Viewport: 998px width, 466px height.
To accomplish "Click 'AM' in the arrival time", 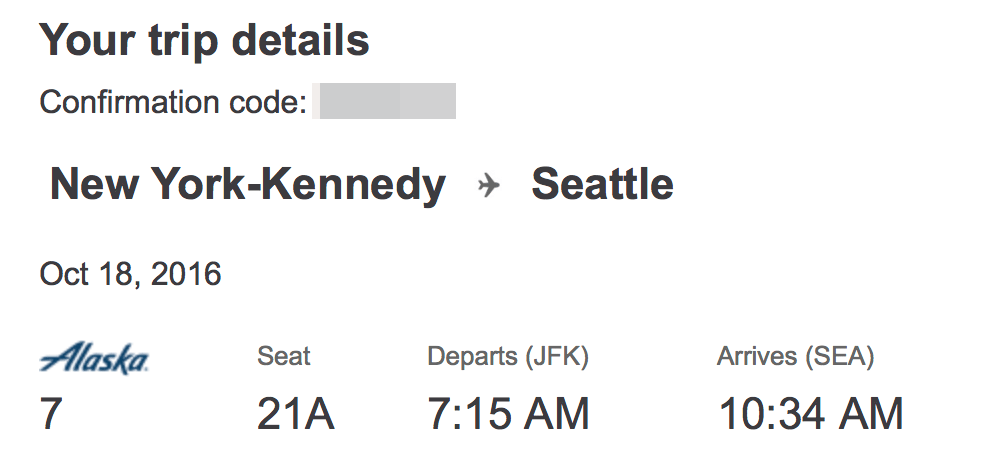I will [x=868, y=414].
